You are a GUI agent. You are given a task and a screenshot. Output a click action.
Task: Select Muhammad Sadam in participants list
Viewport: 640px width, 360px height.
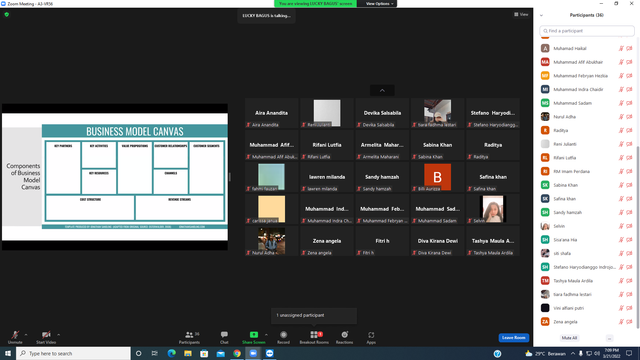[x=587, y=103]
